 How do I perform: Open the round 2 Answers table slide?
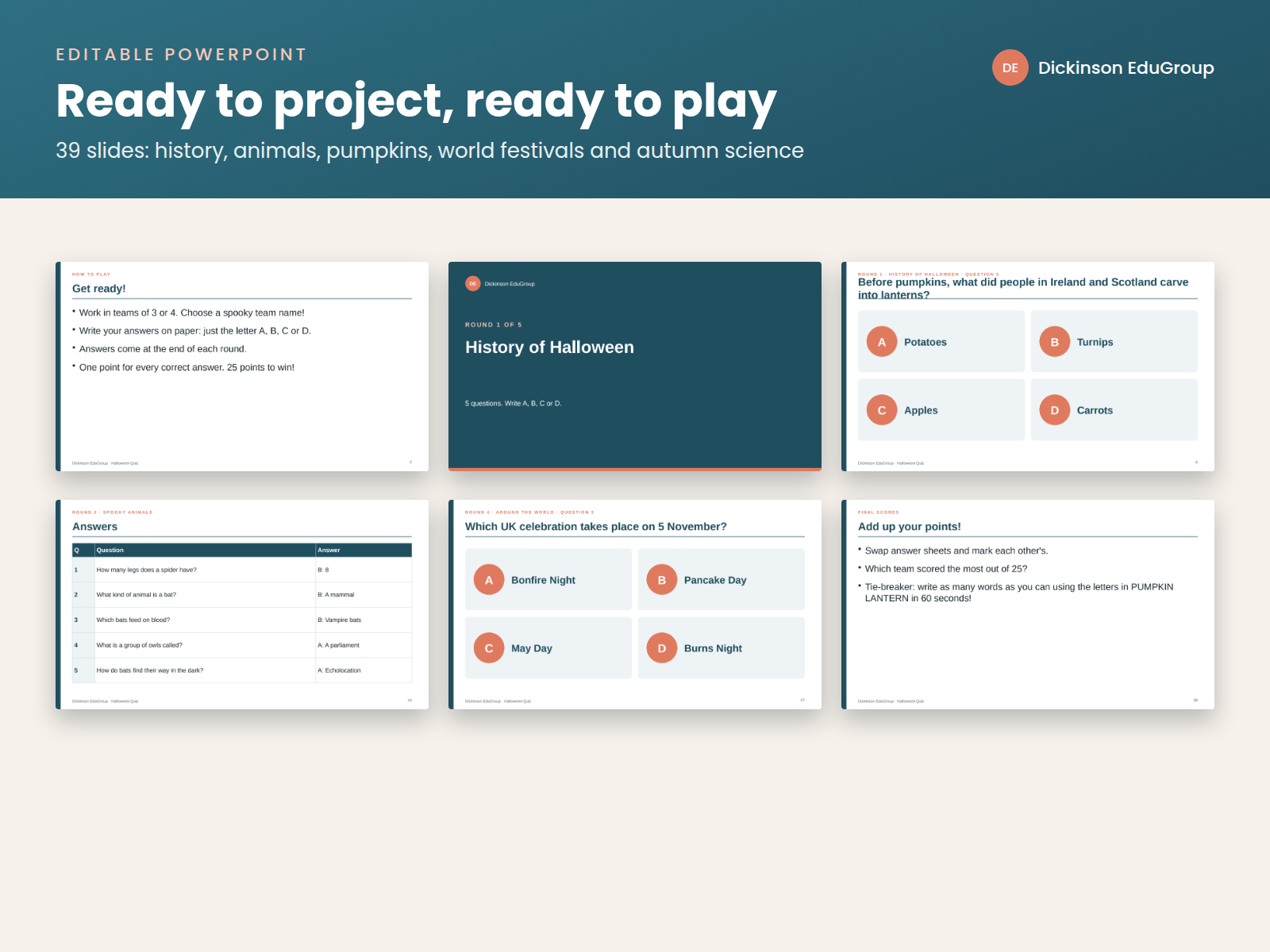242,605
